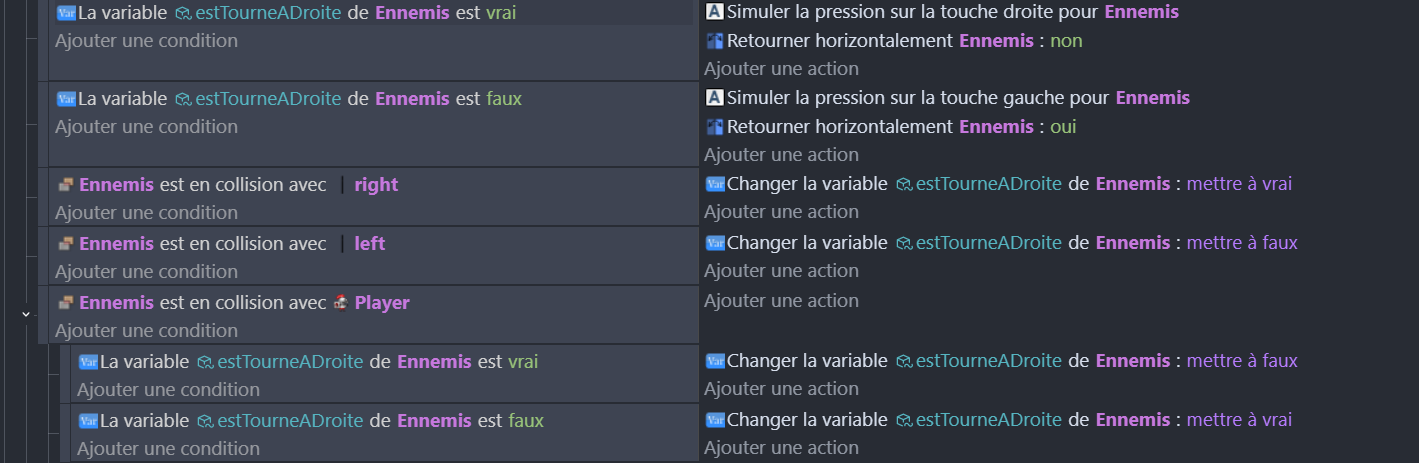Click the Var icon of 'Changer la variable ... mettre à vrai' in the right collision event
Image resolution: width=1419 pixels, height=463 pixels.
point(714,184)
